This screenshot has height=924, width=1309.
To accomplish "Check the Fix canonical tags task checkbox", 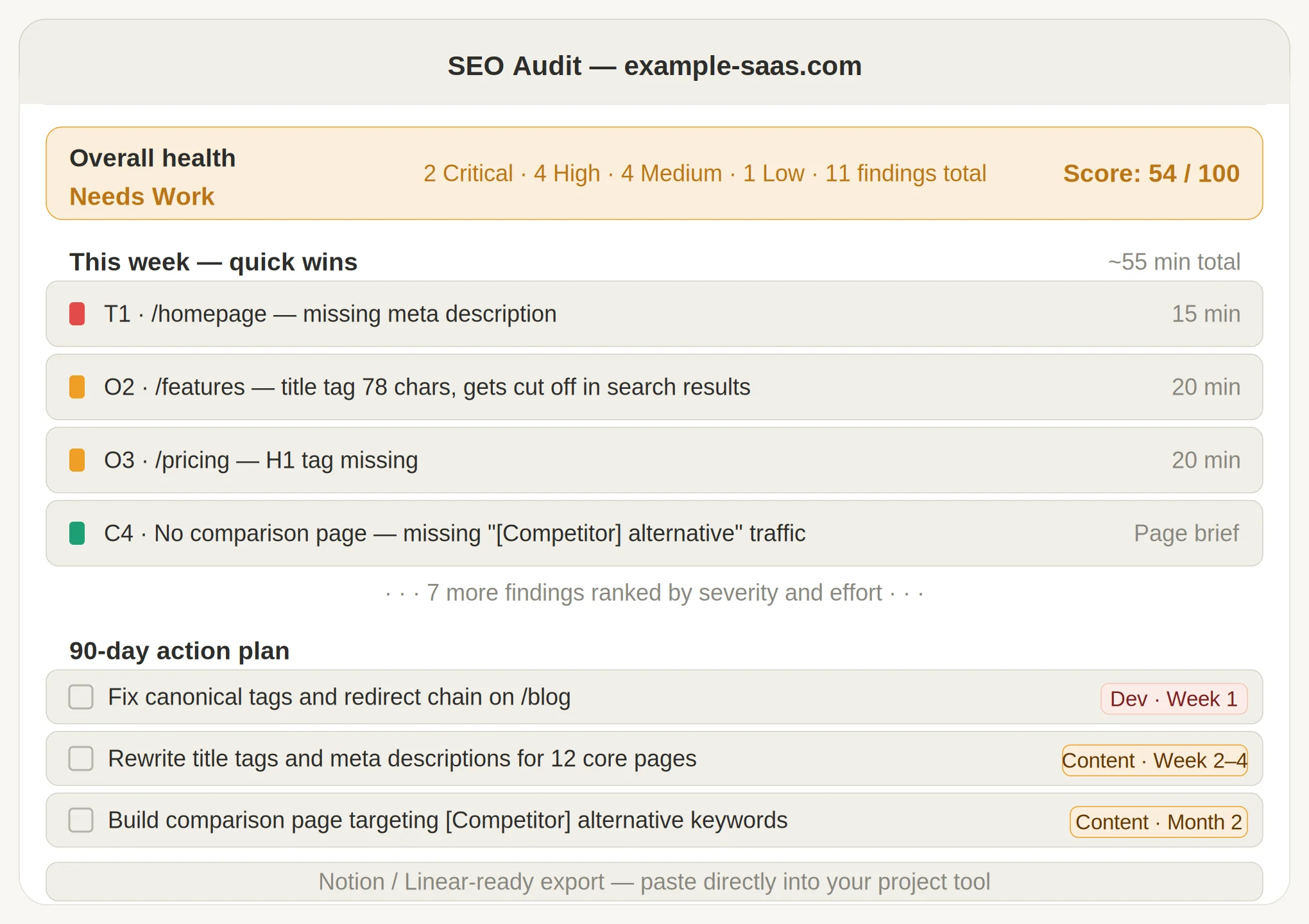I will coord(81,697).
